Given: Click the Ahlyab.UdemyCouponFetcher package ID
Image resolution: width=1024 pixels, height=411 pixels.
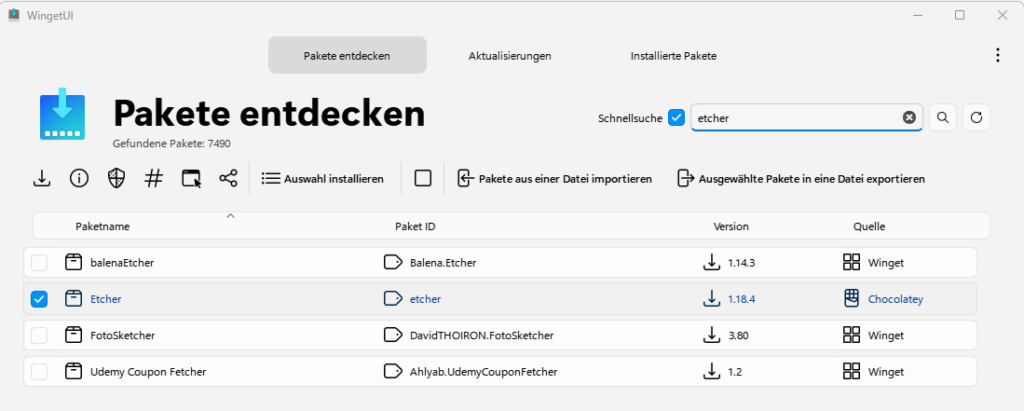Looking at the screenshot, I should (484, 372).
